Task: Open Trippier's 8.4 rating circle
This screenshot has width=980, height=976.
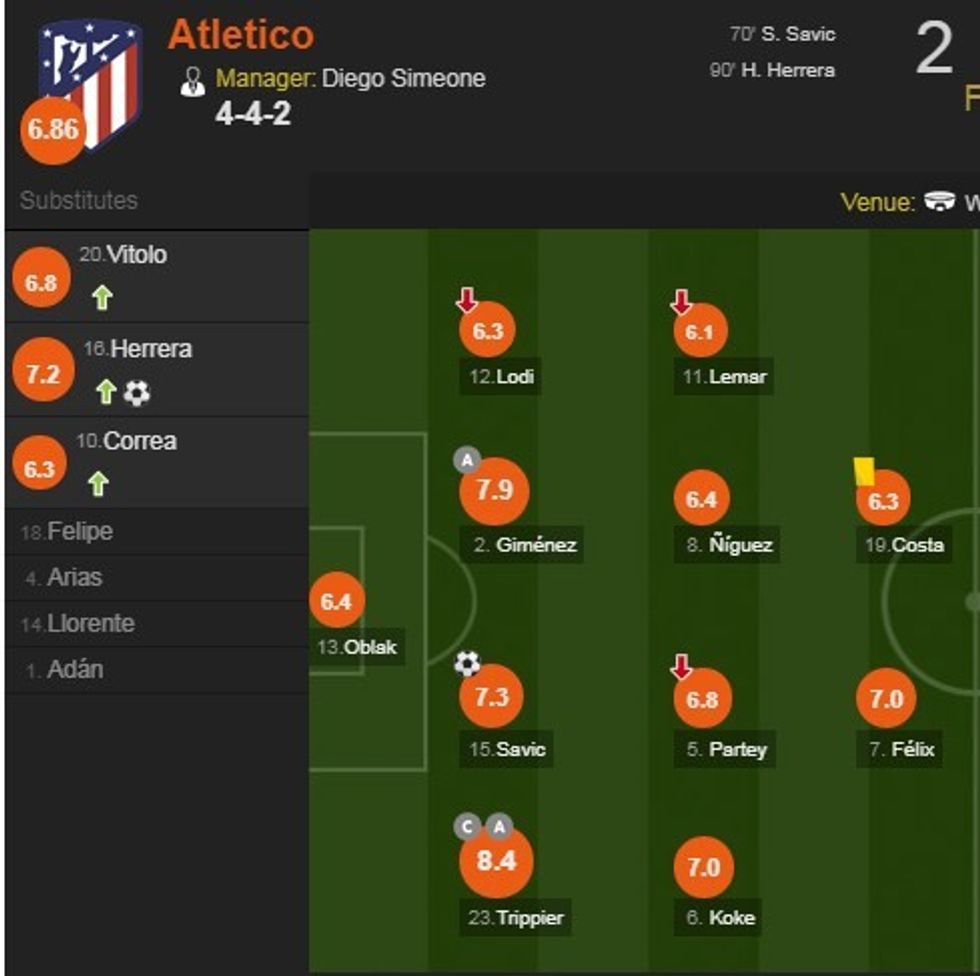Action: click(496, 861)
